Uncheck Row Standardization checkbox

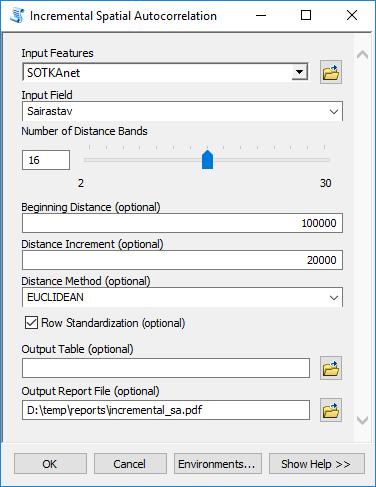point(31,323)
